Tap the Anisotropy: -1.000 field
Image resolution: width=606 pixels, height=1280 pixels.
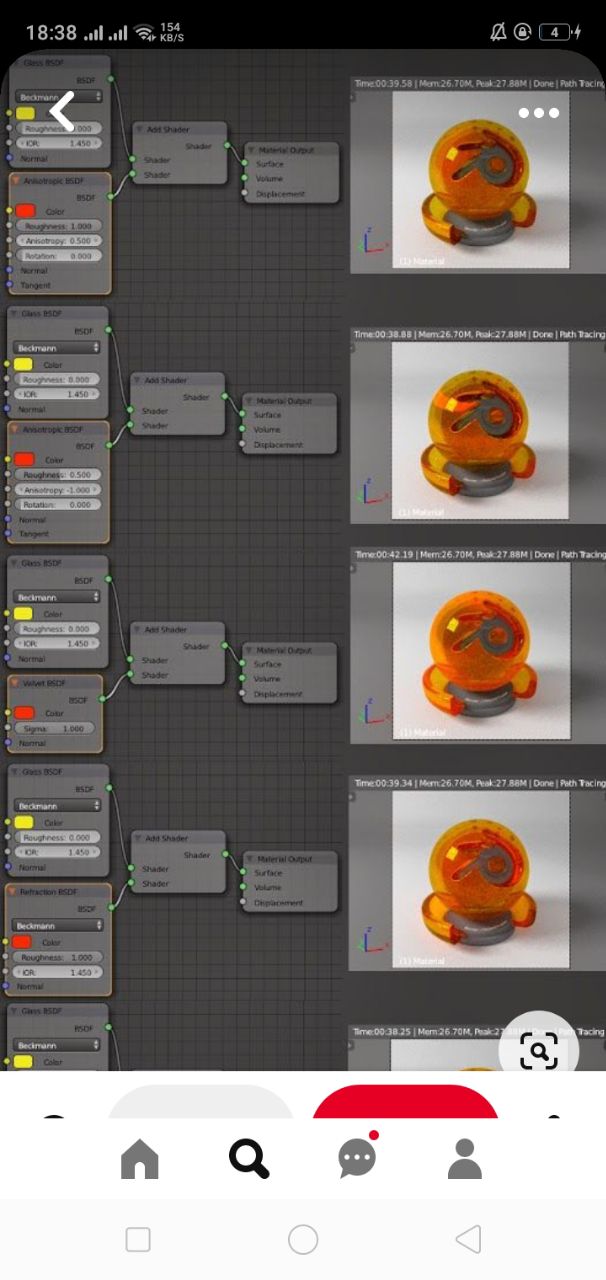coord(58,490)
